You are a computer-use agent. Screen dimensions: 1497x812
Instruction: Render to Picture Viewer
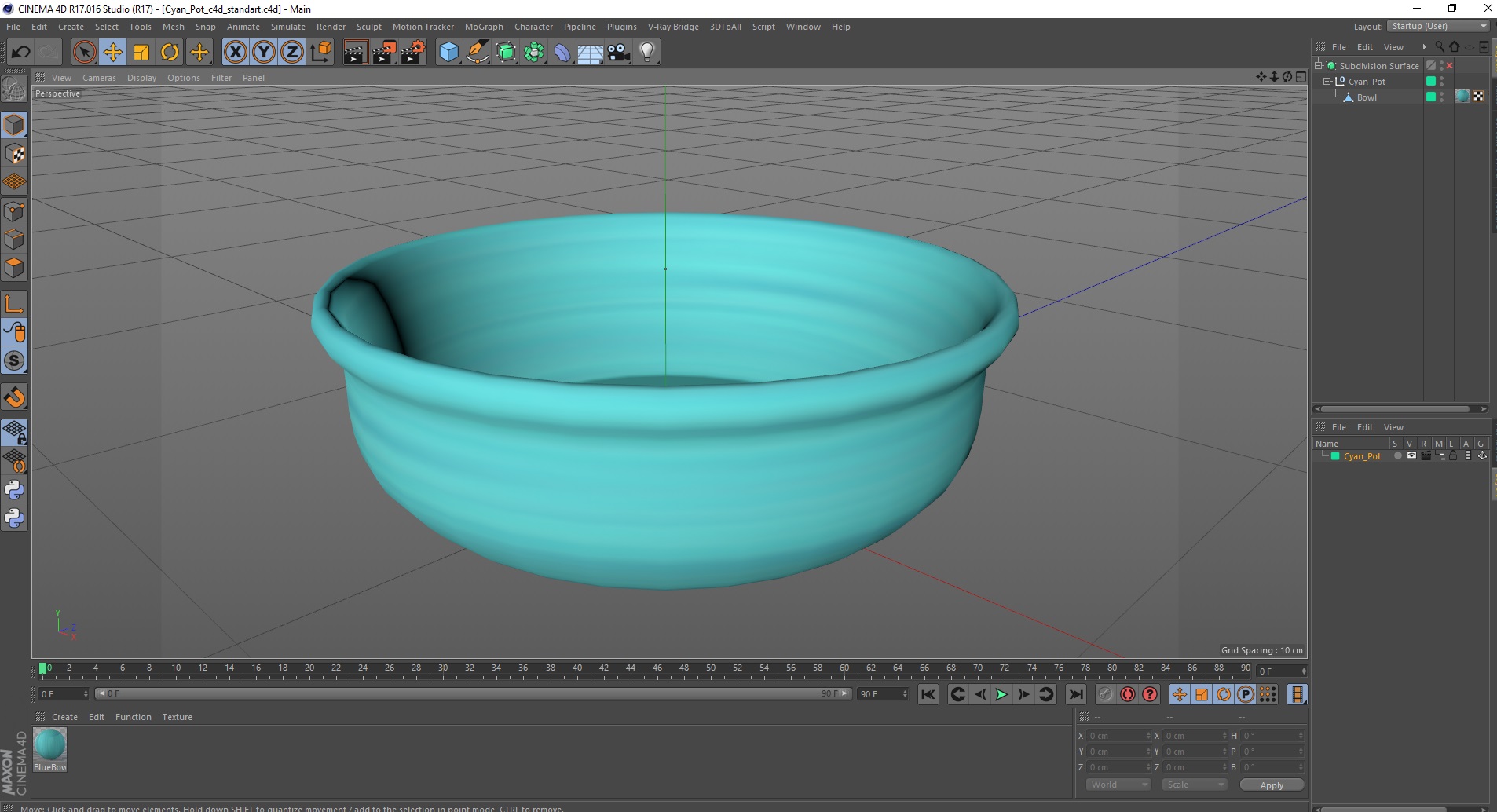click(384, 53)
